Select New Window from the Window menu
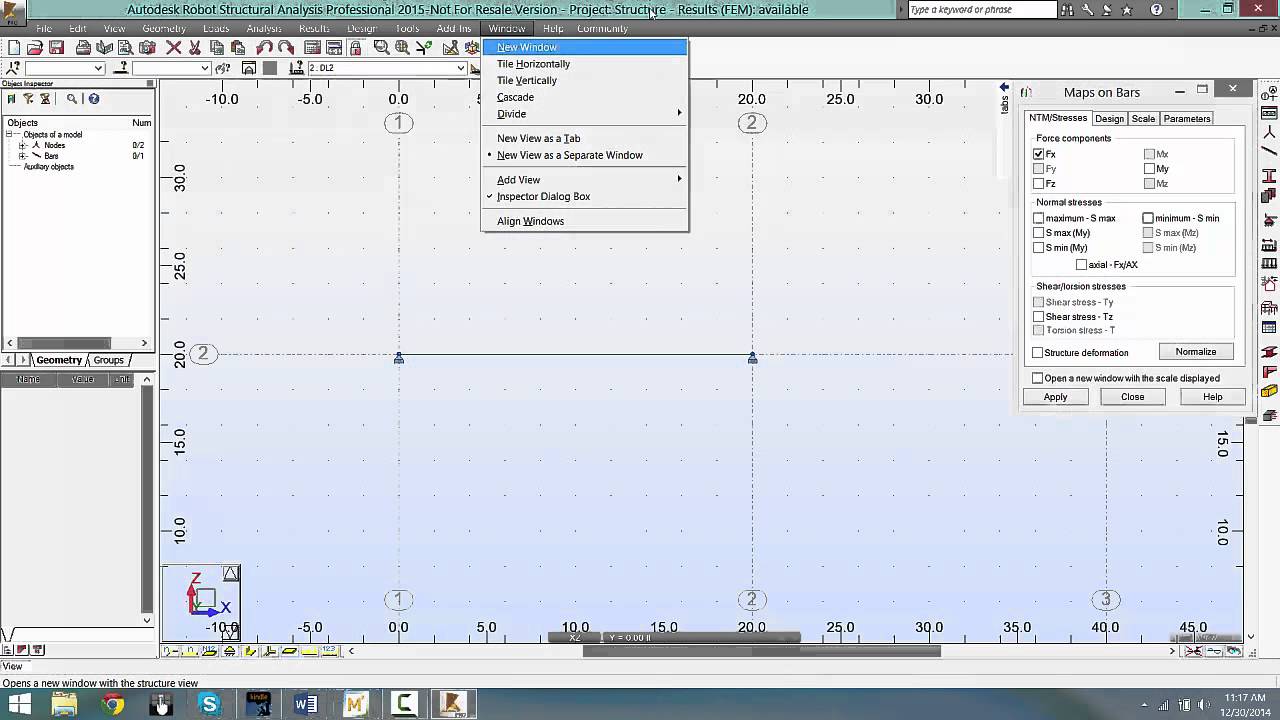The width and height of the screenshot is (1280, 720). pos(584,47)
